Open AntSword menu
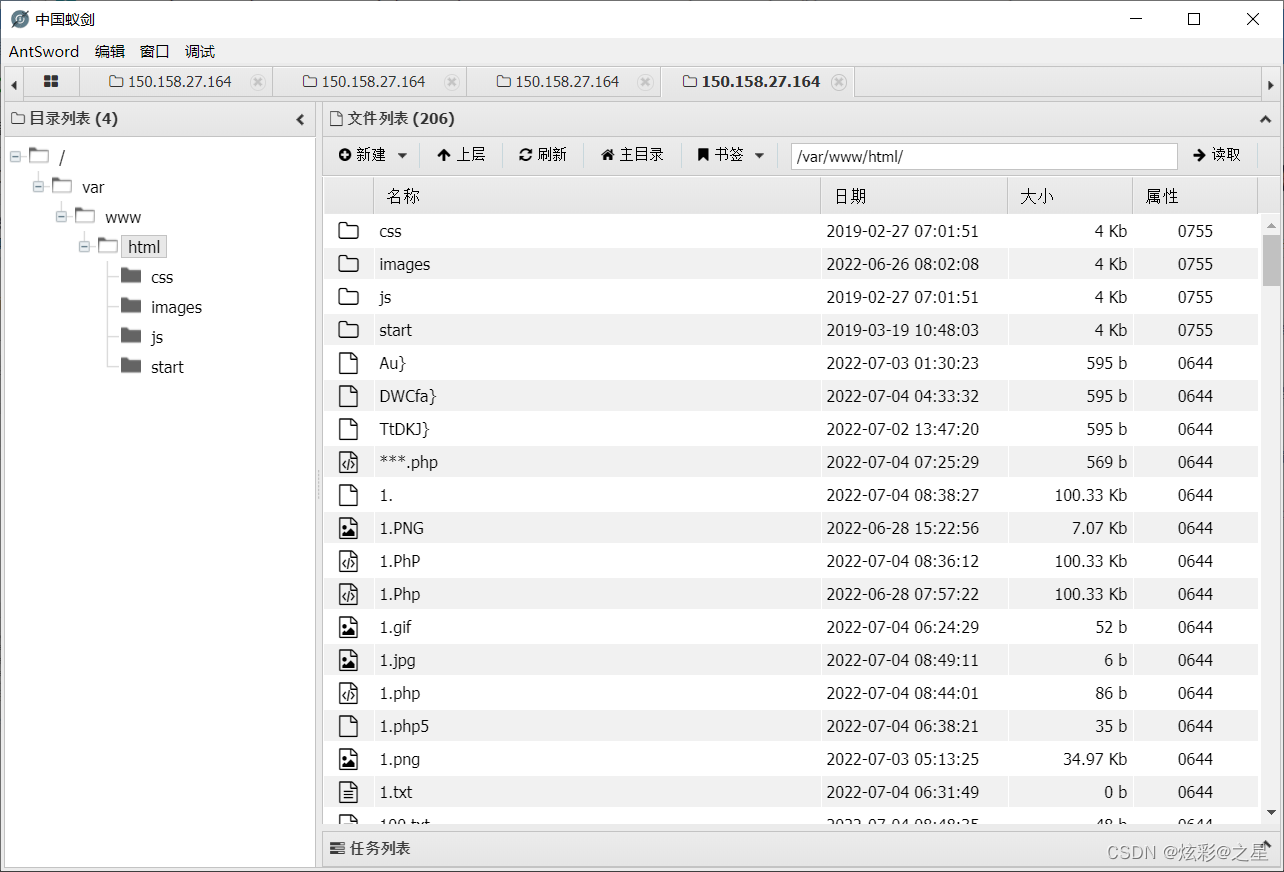The width and height of the screenshot is (1284, 872). (x=44, y=52)
